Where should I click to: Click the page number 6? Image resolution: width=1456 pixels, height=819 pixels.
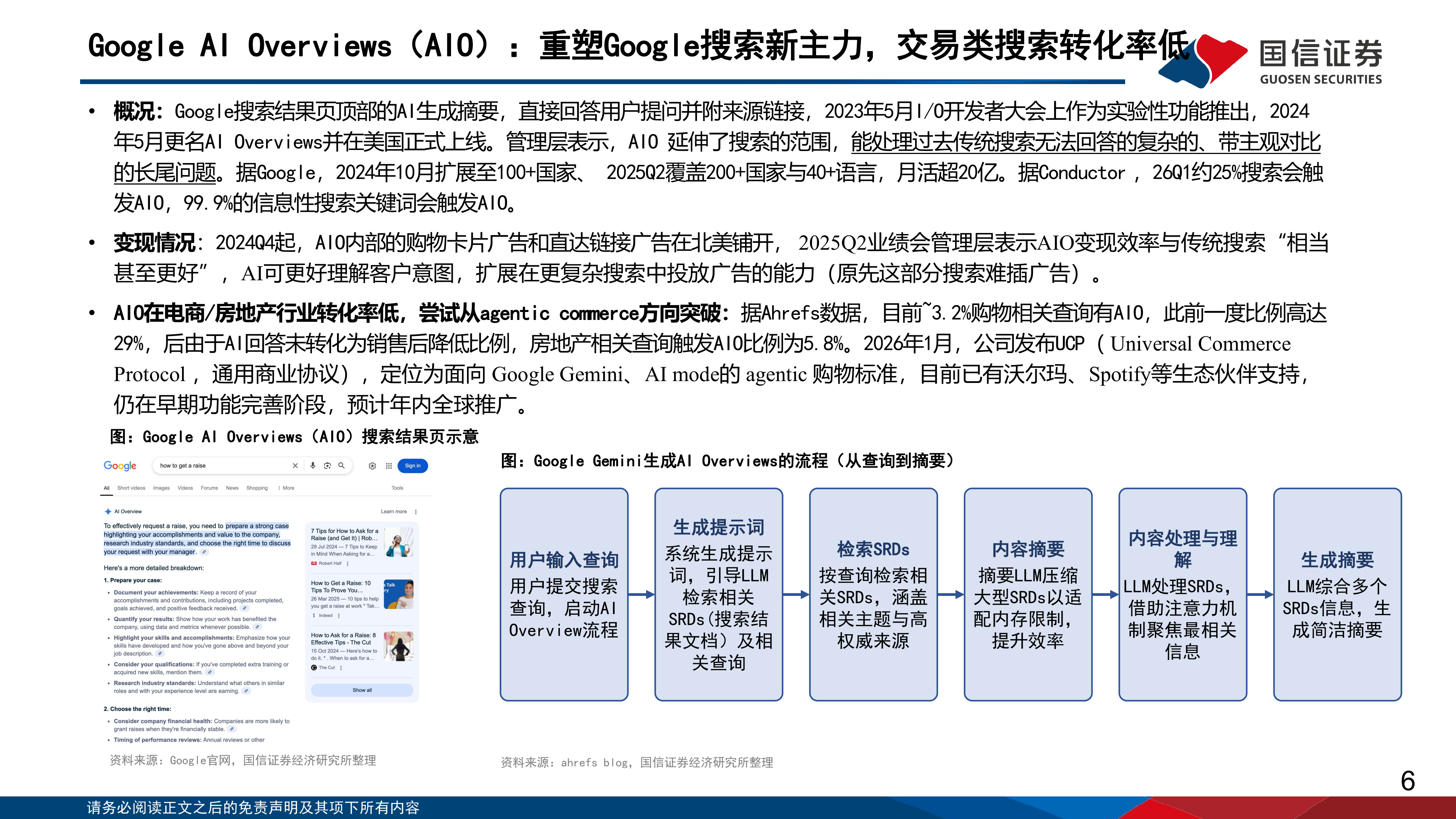pyautogui.click(x=1408, y=782)
